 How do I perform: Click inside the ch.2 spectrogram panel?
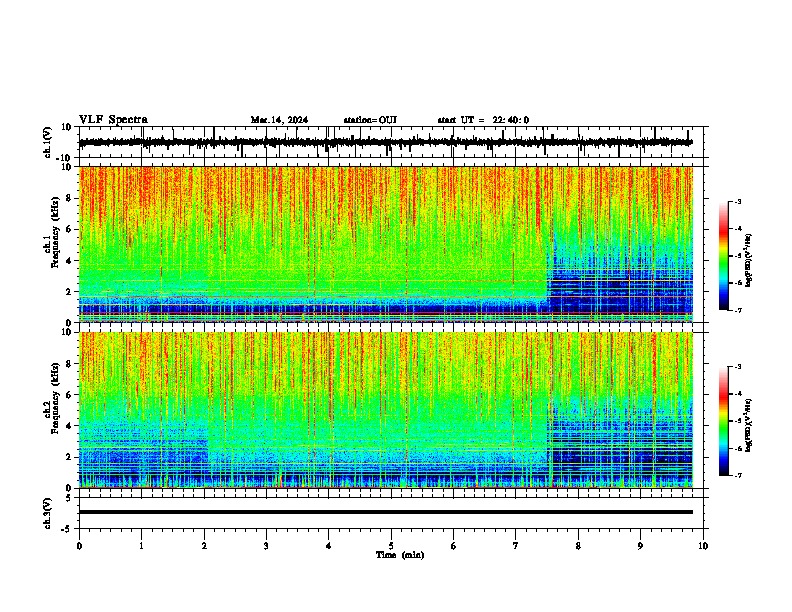[385, 410]
